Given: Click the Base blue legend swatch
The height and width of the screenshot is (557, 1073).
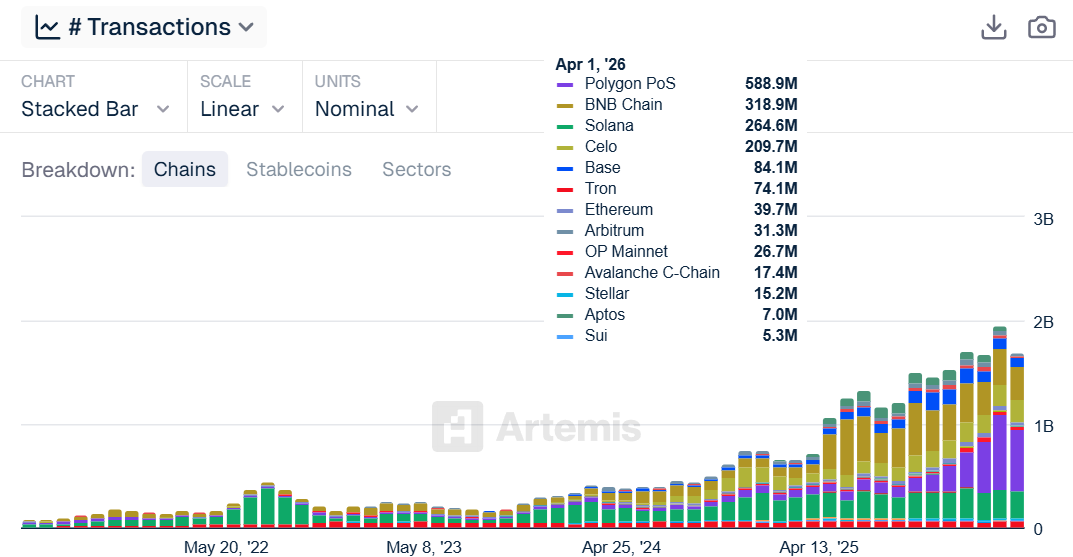Looking at the screenshot, I should click(565, 169).
